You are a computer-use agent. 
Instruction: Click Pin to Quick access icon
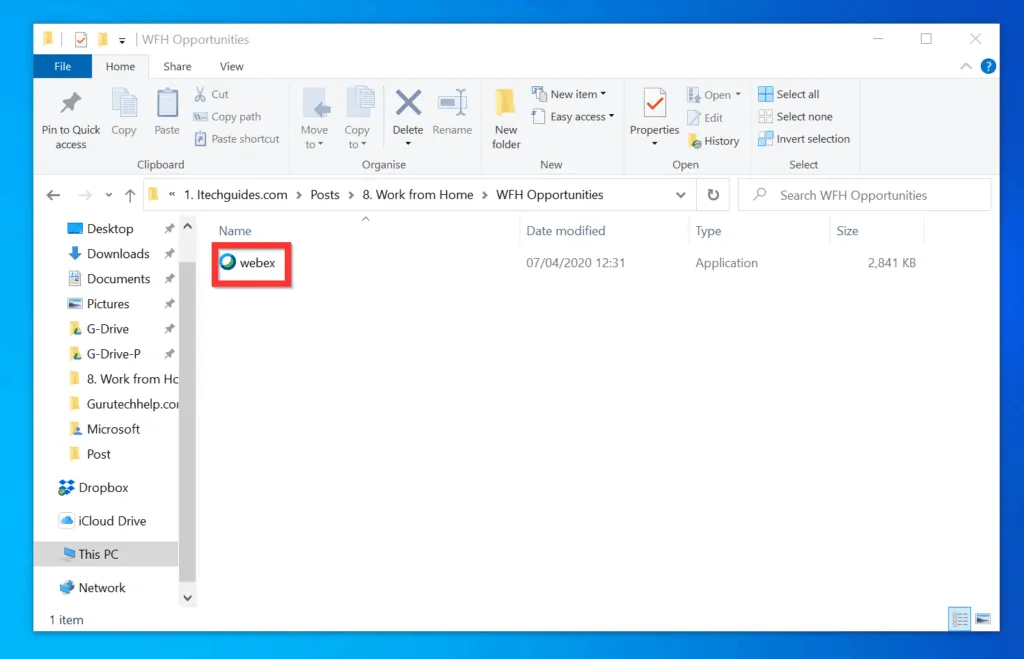[x=71, y=103]
